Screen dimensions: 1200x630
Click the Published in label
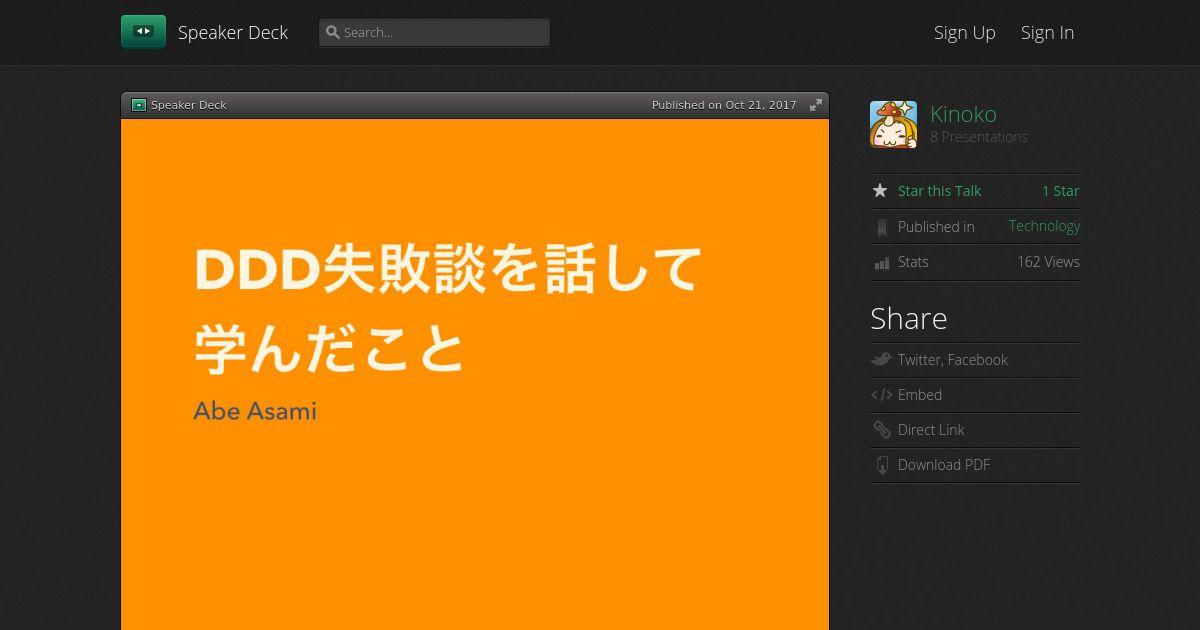[936, 227]
